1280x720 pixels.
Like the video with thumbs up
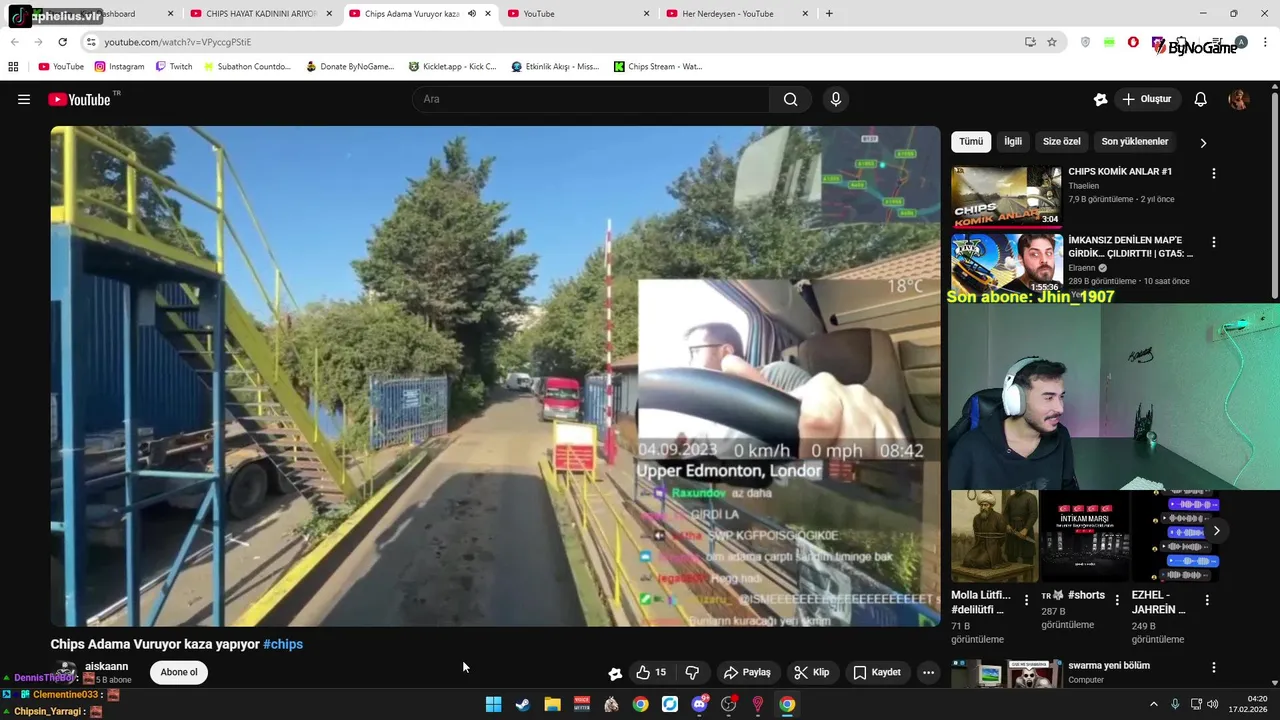650,672
